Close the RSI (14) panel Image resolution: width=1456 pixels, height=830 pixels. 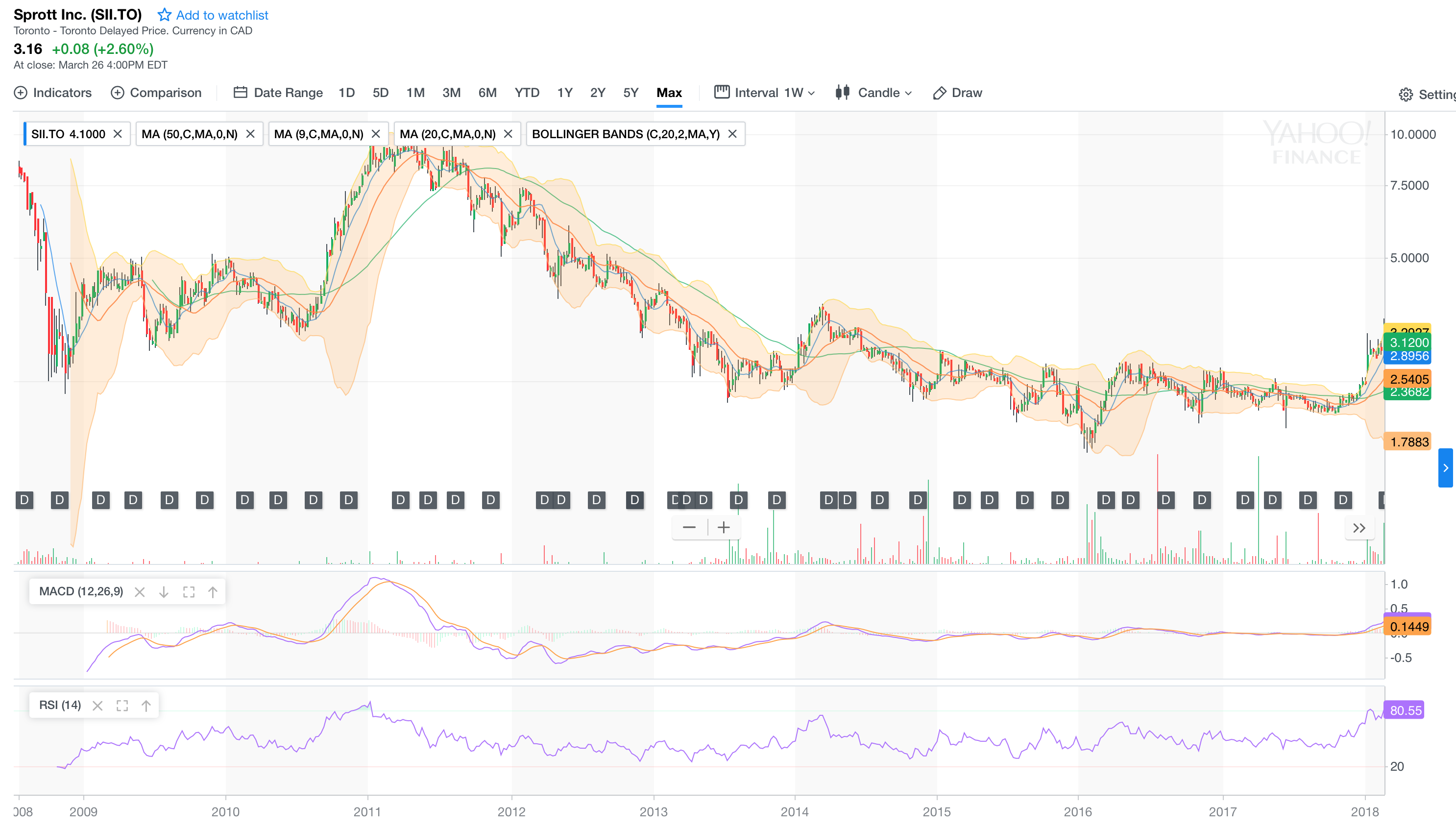(97, 706)
